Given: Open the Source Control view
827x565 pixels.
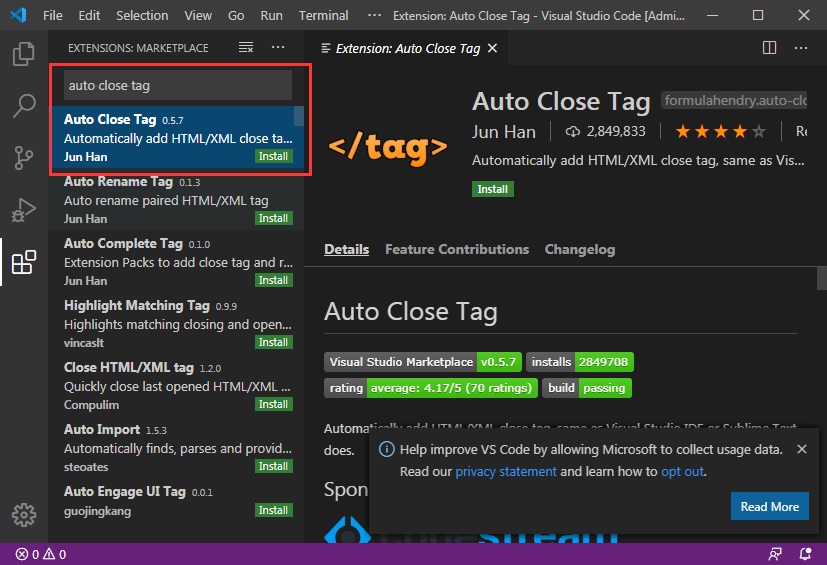Looking at the screenshot, I should pyautogui.click(x=24, y=158).
